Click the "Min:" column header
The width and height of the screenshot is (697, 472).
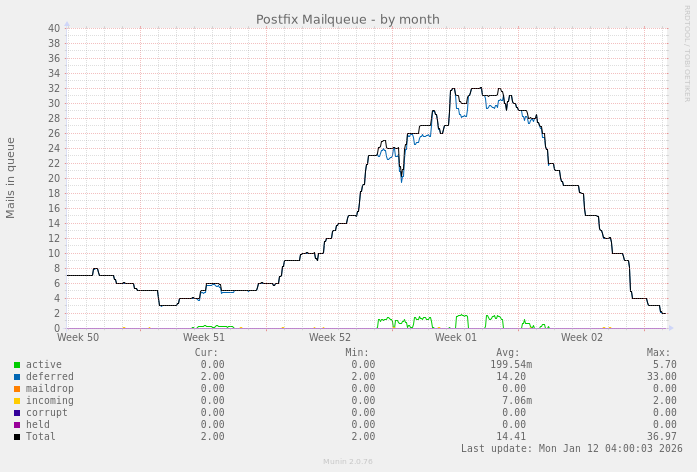point(357,353)
